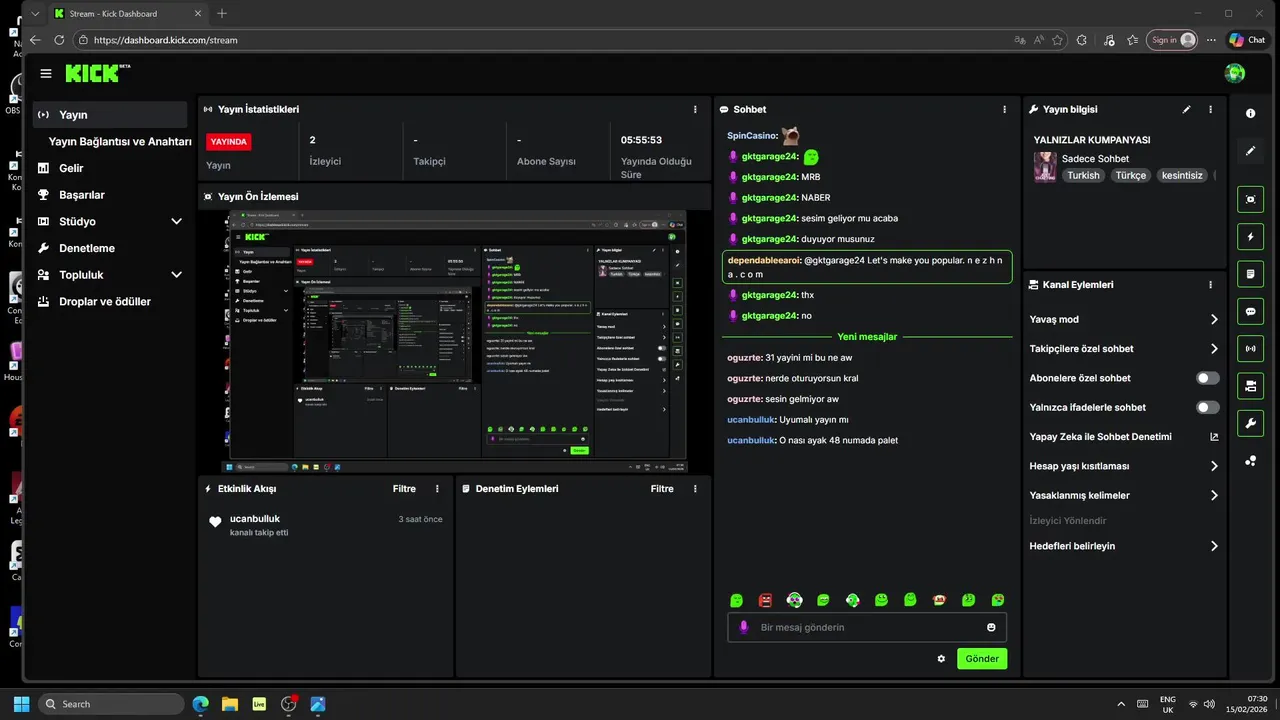Image resolution: width=1280 pixels, height=720 pixels.
Task: Open Windows Start menu
Action: click(x=21, y=704)
